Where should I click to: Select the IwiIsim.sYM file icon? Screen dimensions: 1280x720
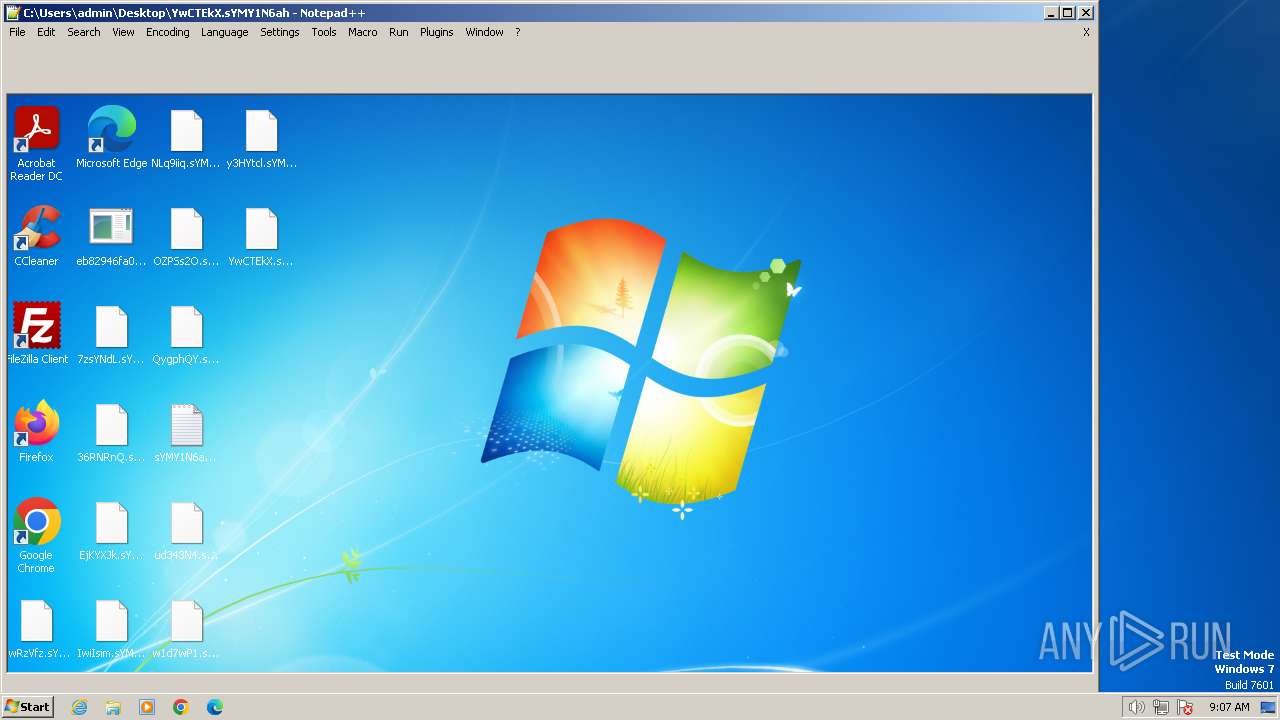(111, 628)
